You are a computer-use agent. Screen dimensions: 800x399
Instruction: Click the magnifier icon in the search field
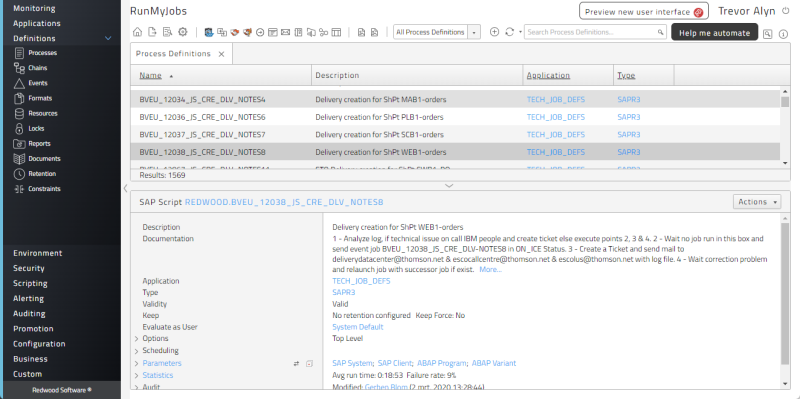[x=661, y=32]
